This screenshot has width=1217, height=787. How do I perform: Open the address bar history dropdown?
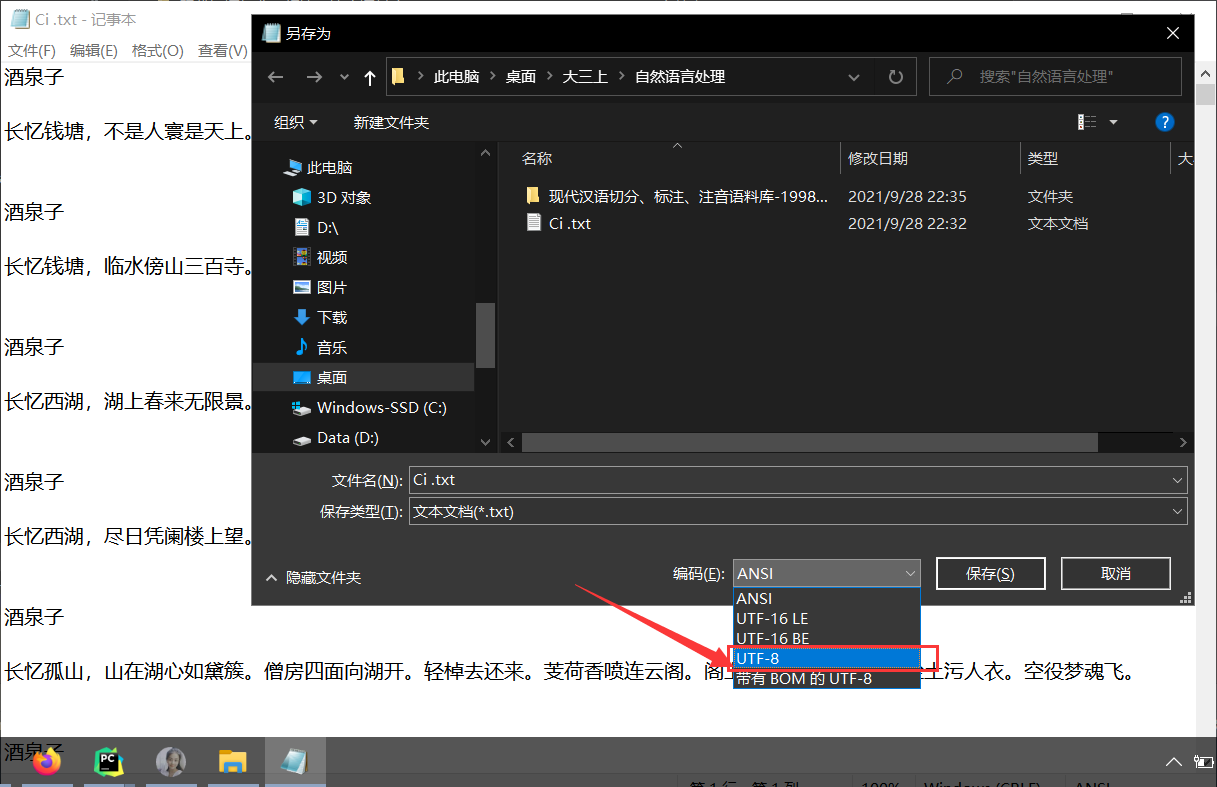(853, 77)
